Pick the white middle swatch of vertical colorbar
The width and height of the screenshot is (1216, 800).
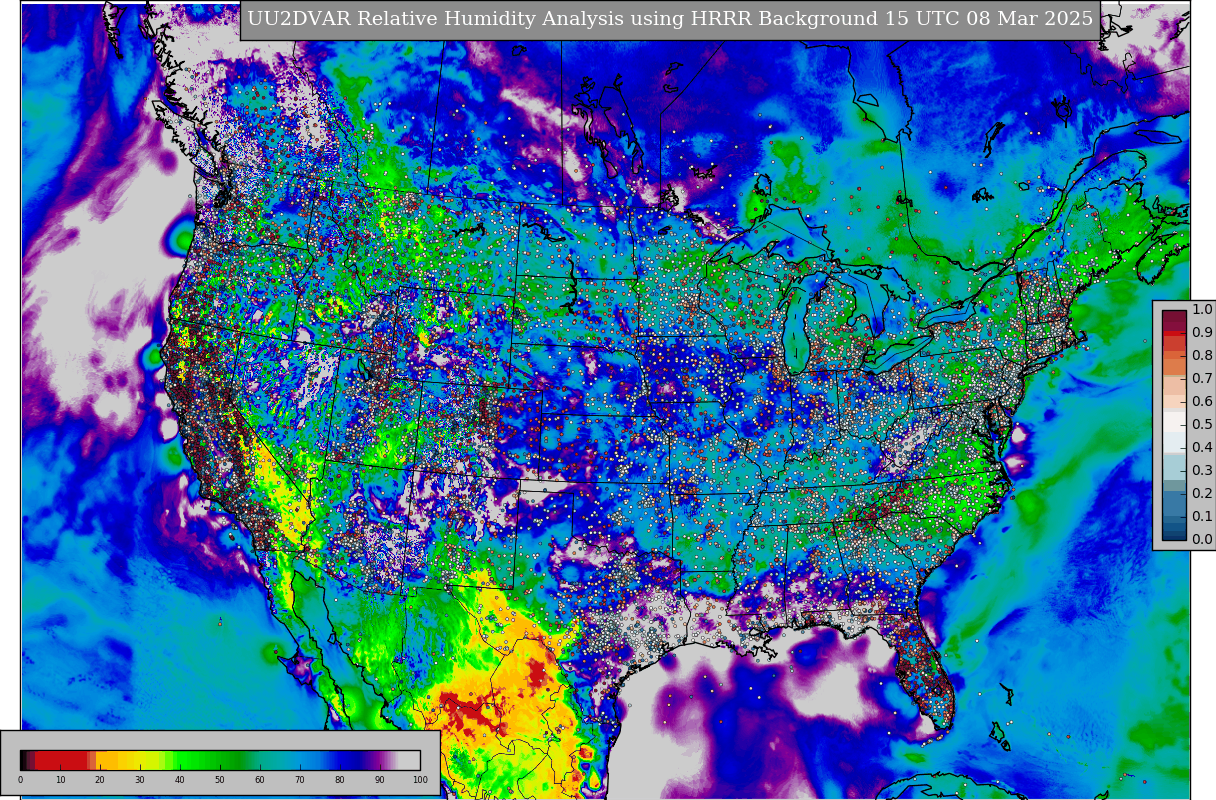point(1174,421)
